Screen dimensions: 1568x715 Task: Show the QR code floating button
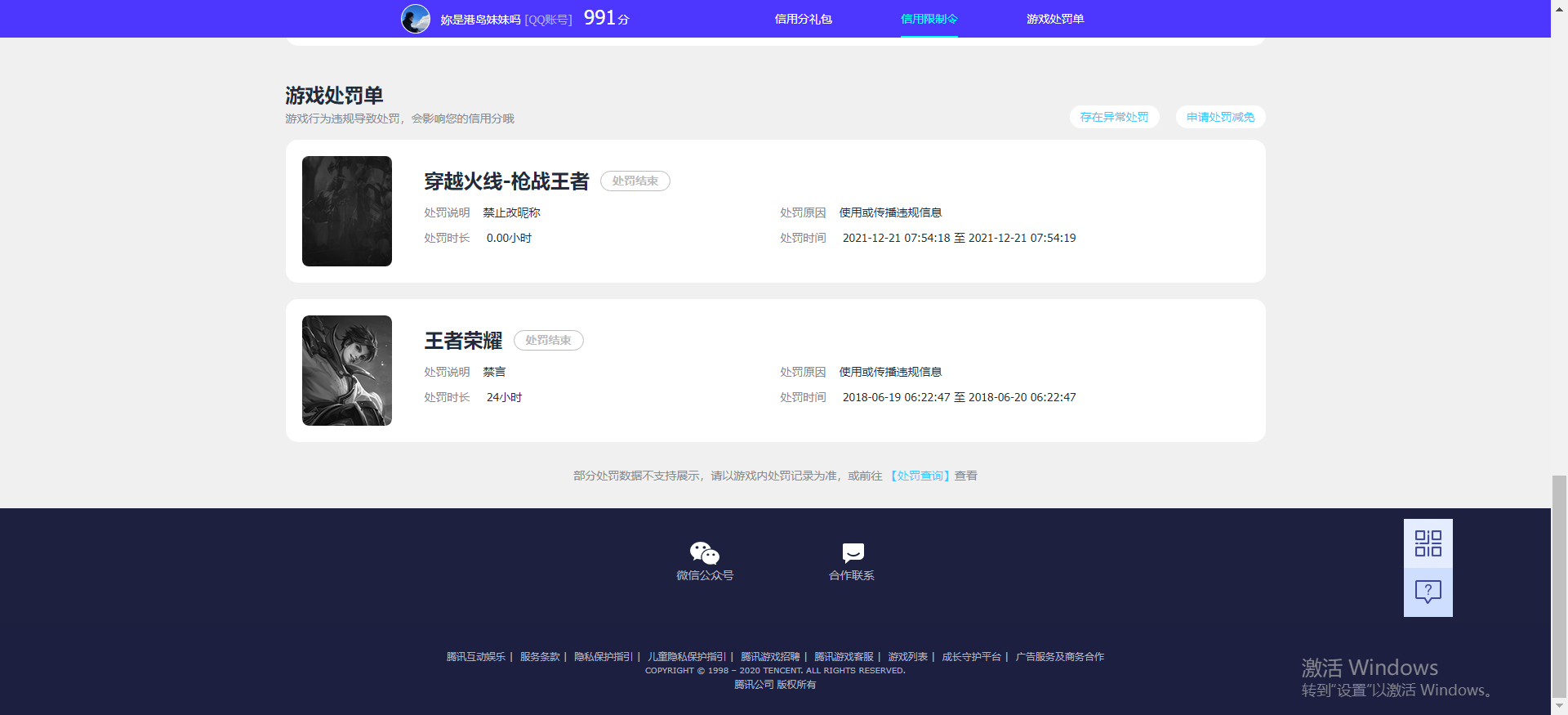point(1428,543)
